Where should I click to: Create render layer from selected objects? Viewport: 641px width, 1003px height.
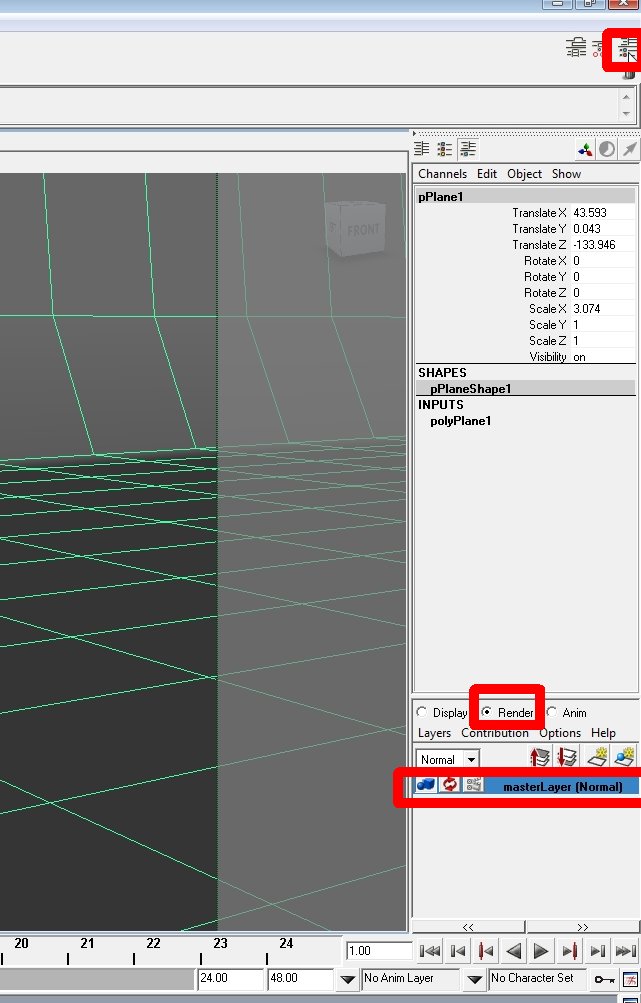click(624, 756)
